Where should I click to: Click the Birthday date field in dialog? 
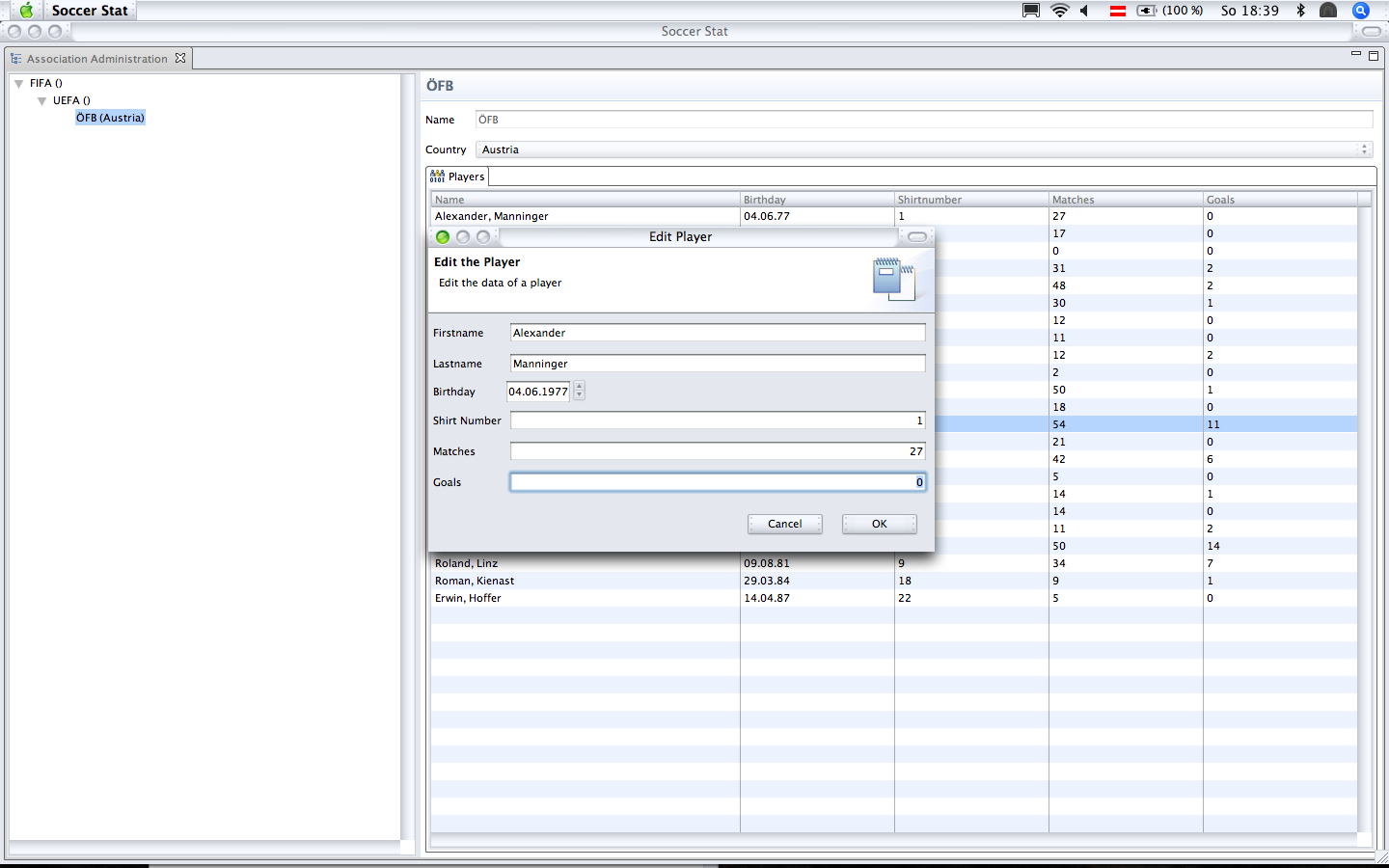pyautogui.click(x=539, y=392)
